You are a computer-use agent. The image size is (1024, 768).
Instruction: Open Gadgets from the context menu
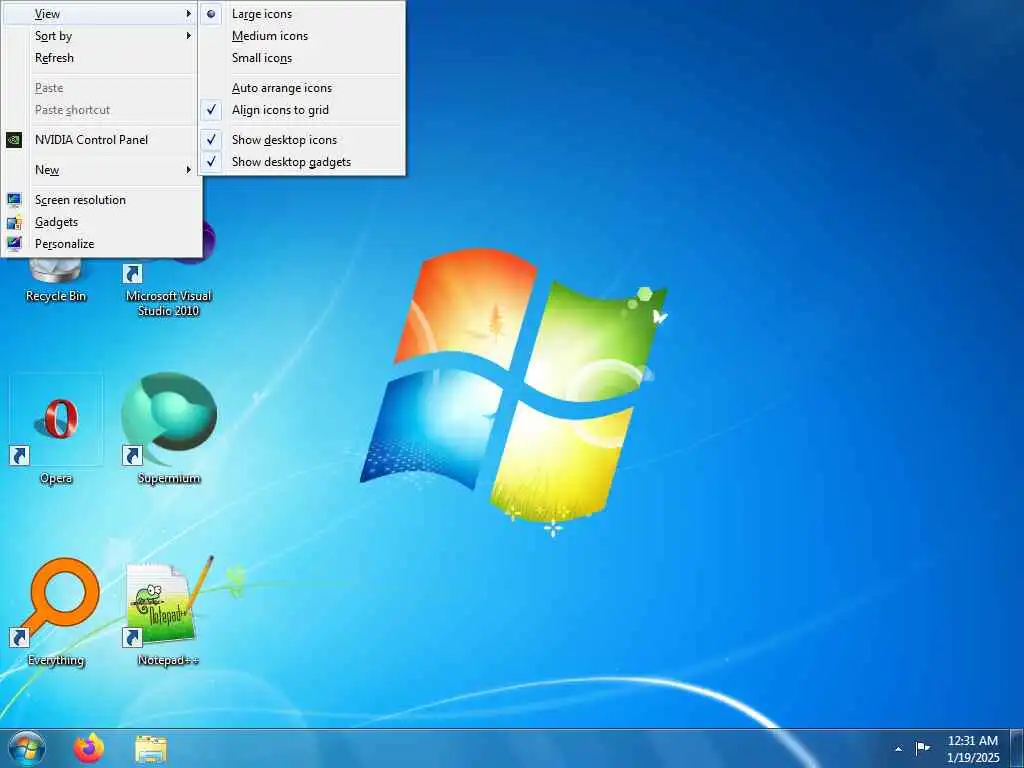(x=102, y=222)
